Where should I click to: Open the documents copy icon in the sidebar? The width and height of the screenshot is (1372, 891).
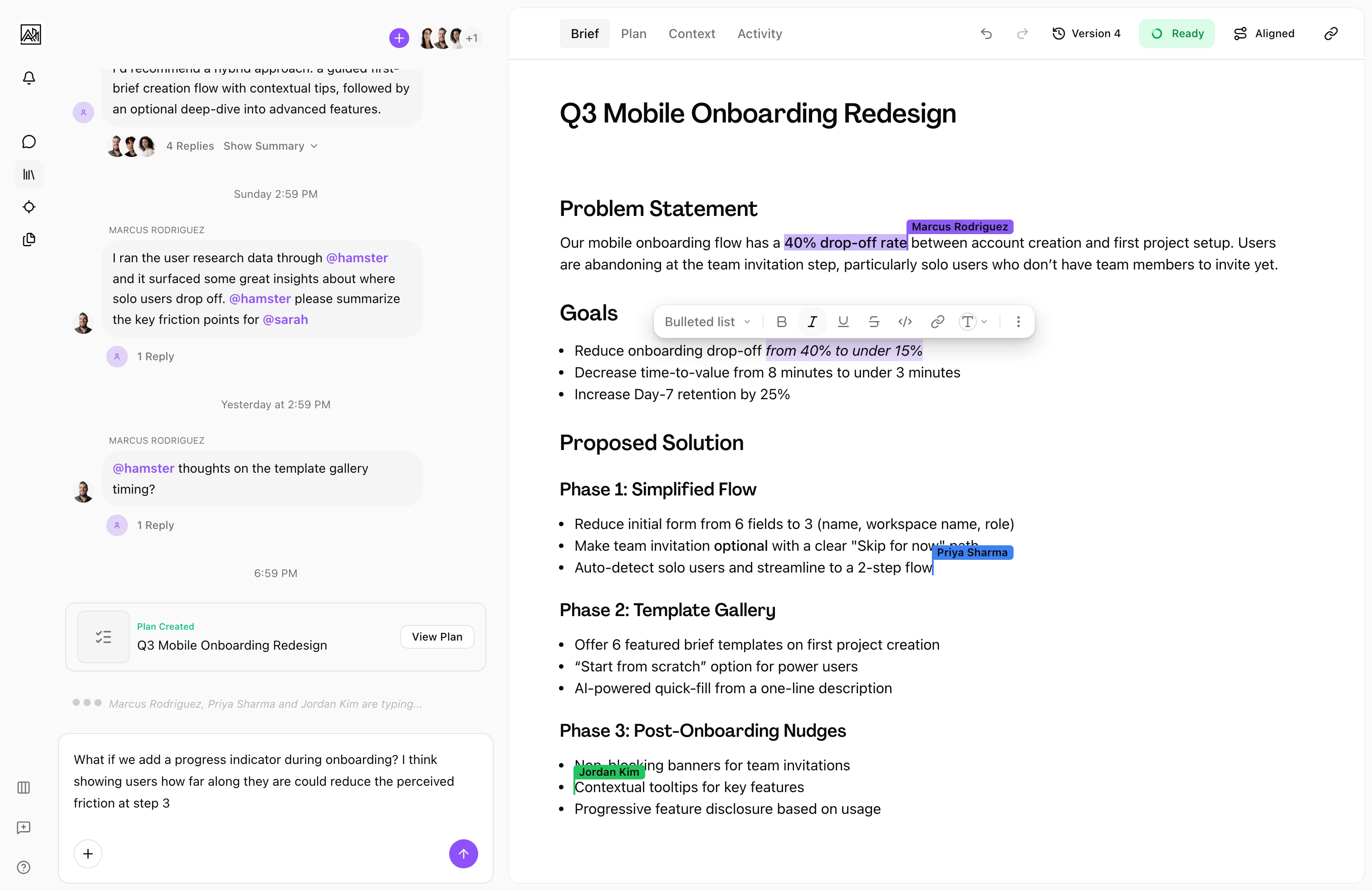[29, 240]
